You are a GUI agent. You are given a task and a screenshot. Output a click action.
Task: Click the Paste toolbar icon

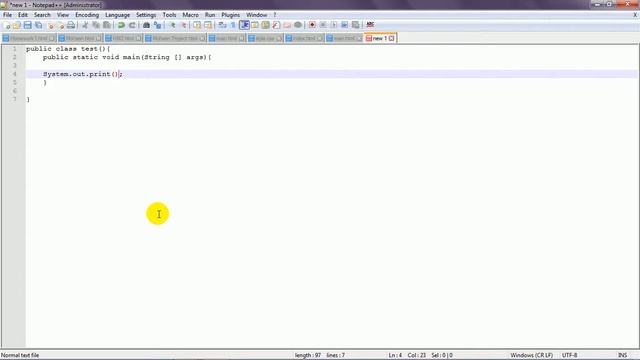pos(107,25)
